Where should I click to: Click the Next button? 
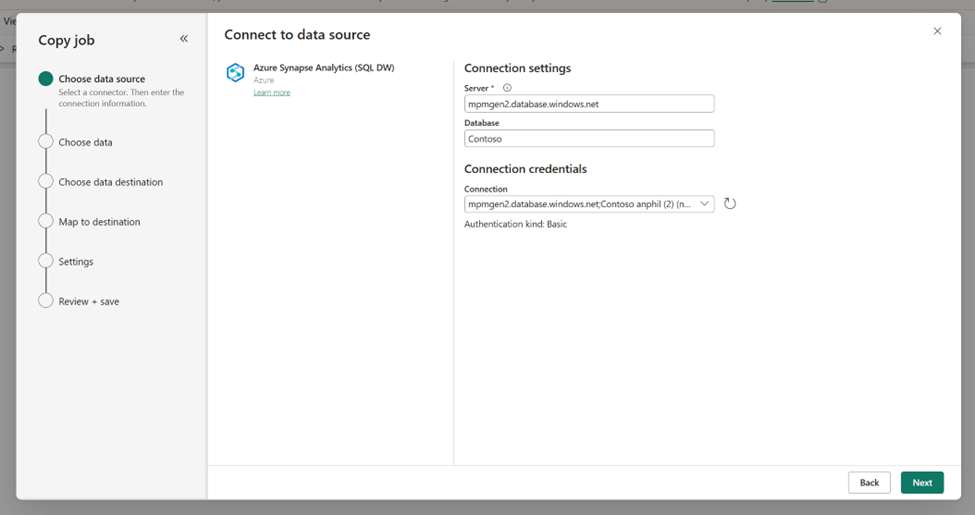click(922, 483)
